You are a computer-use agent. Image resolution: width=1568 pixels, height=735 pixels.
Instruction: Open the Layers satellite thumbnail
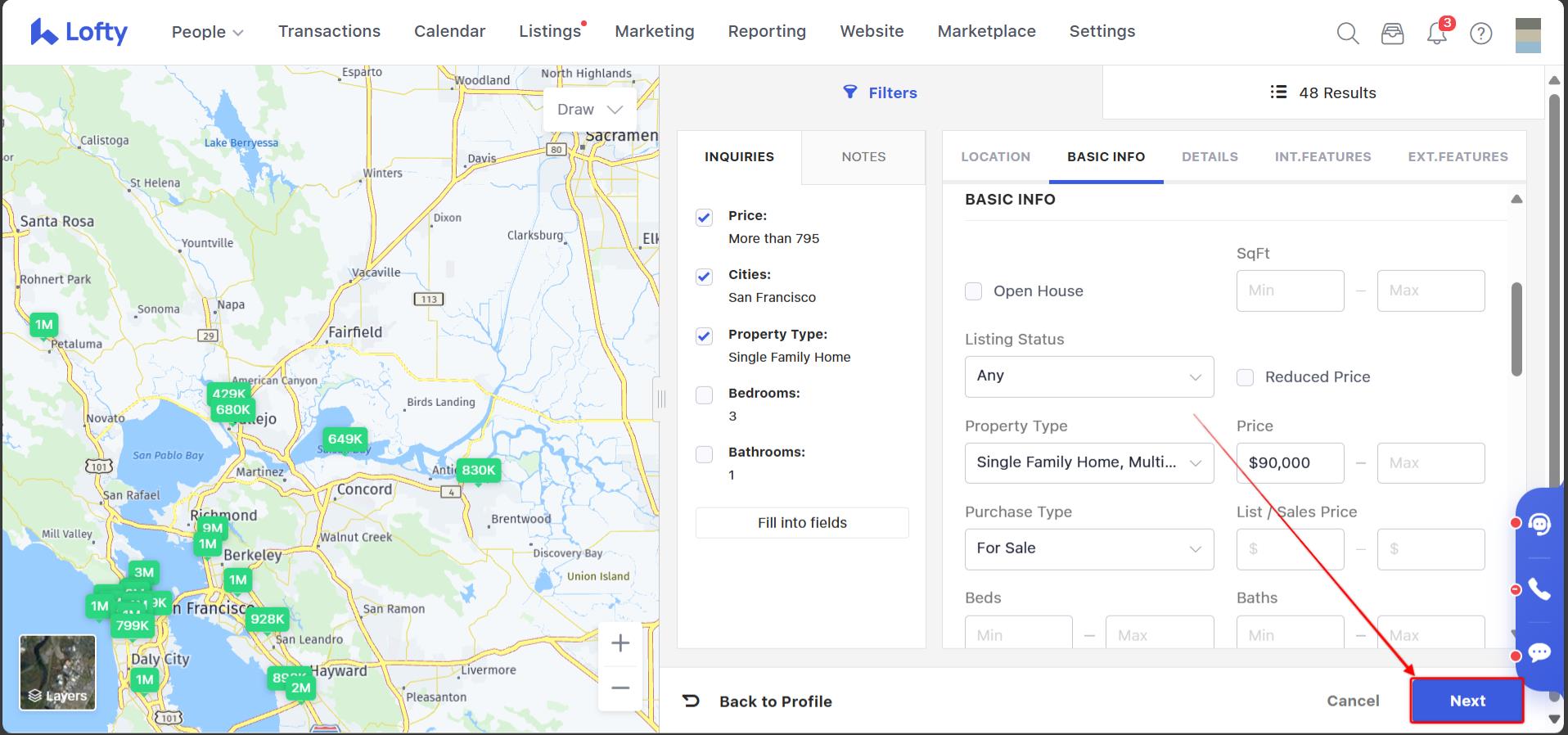tap(57, 673)
